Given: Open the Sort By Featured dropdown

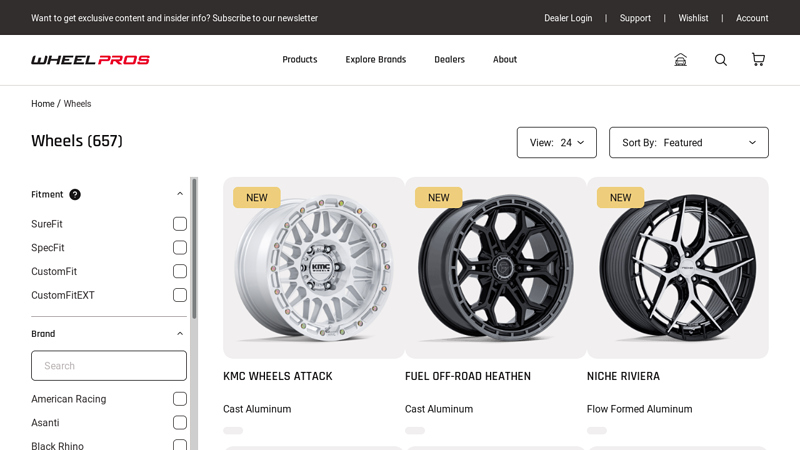Looking at the screenshot, I should pyautogui.click(x=689, y=142).
